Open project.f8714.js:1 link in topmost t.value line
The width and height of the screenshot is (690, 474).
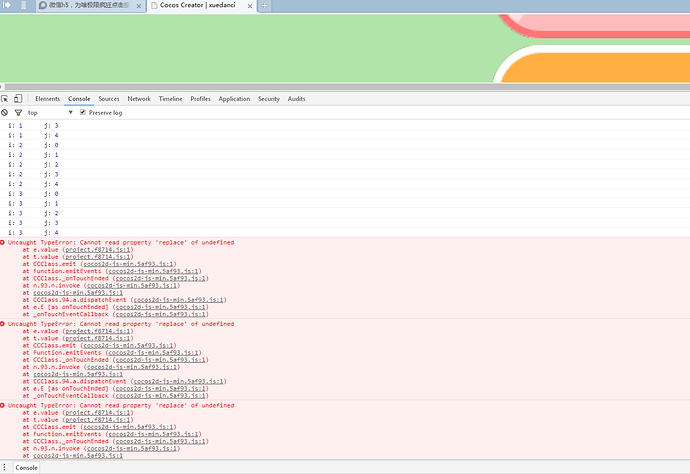98,257
